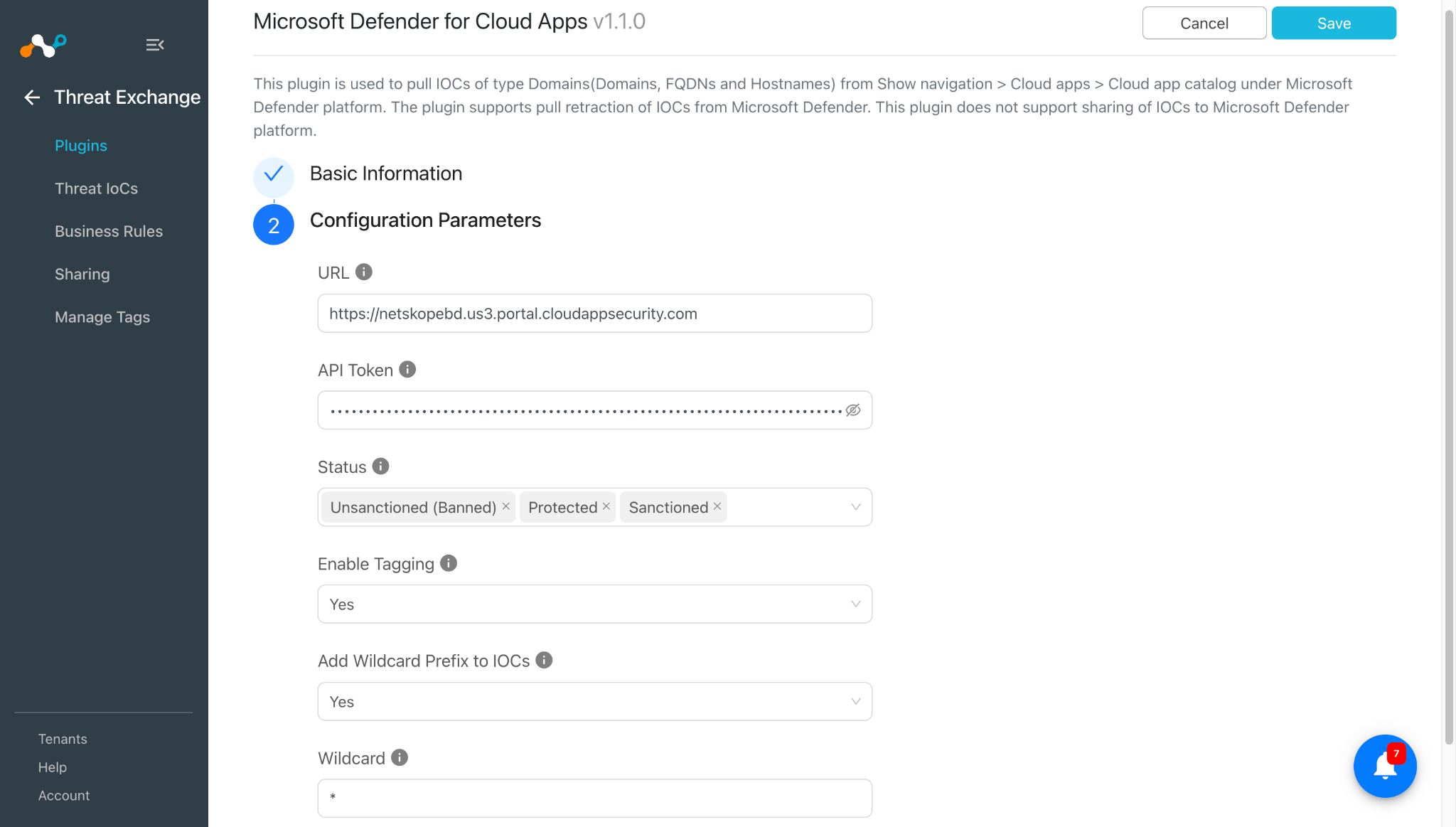Remove Protected status tag

pos(606,506)
